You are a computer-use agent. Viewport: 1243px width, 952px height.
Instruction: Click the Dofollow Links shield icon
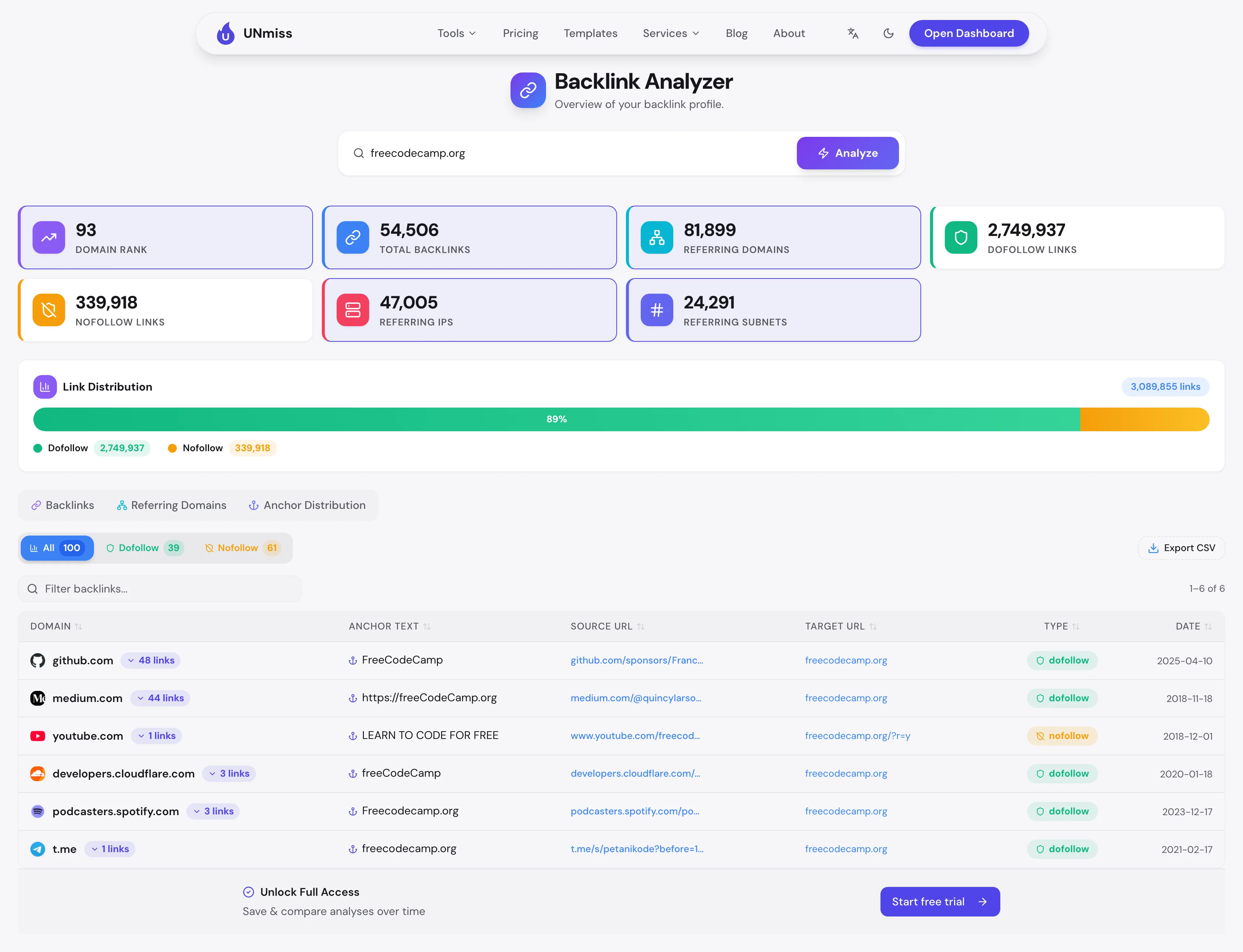pos(961,237)
